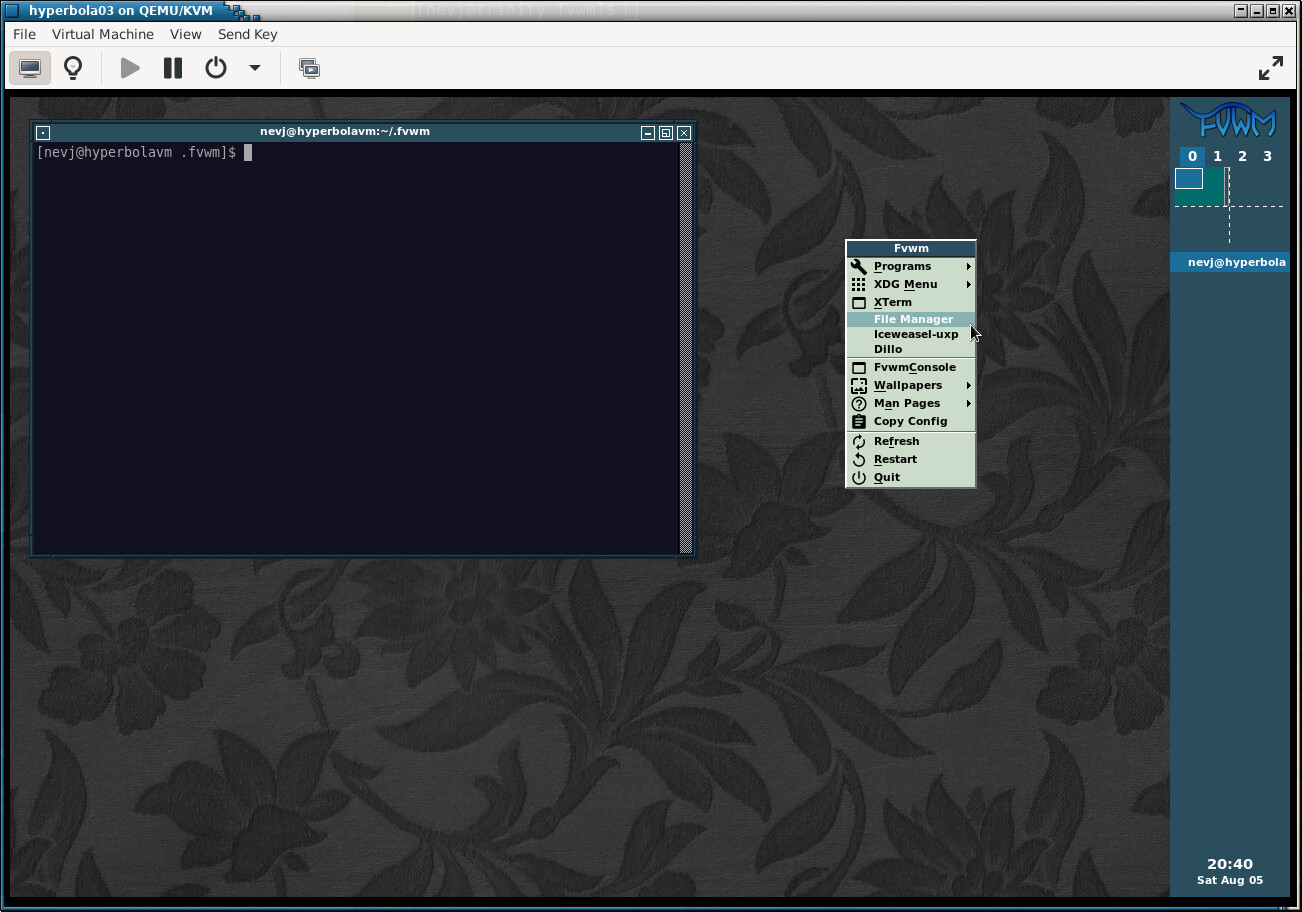Click the FVWM logo in panel
The image size is (1302, 912).
(x=1229, y=121)
